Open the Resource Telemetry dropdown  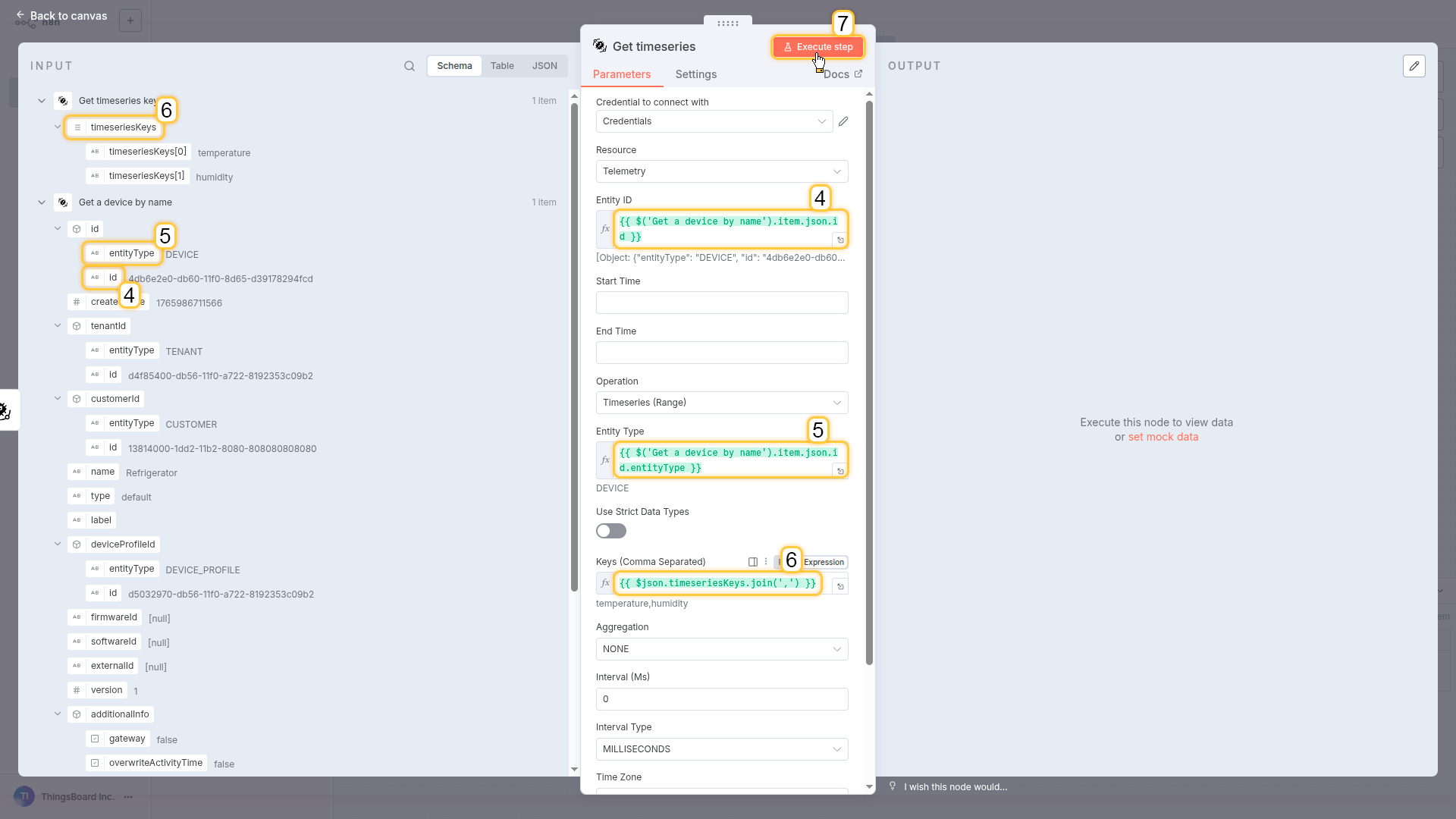tap(721, 171)
